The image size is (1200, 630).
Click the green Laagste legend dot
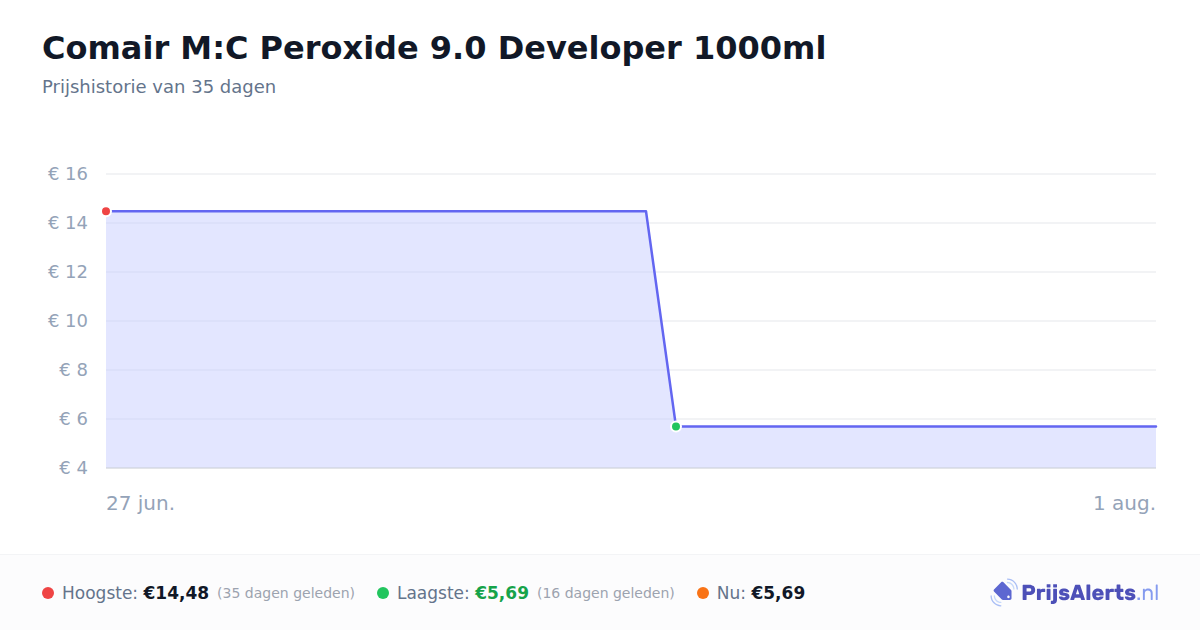click(383, 593)
